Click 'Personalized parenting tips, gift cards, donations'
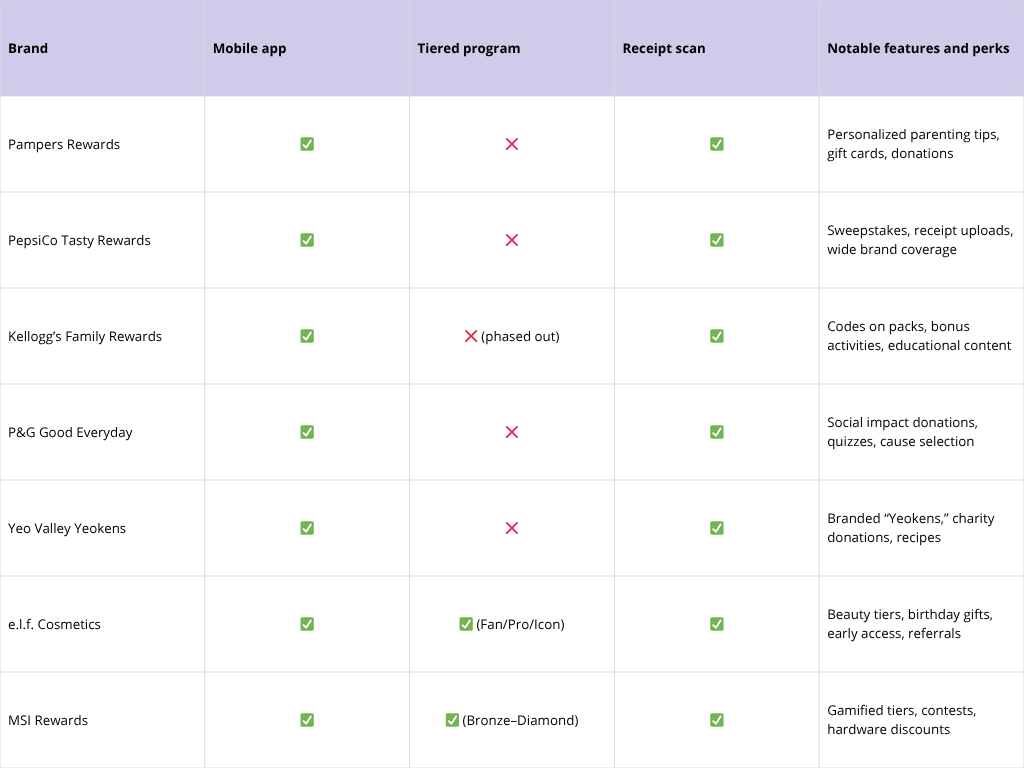1024x768 pixels. pyautogui.click(x=913, y=144)
